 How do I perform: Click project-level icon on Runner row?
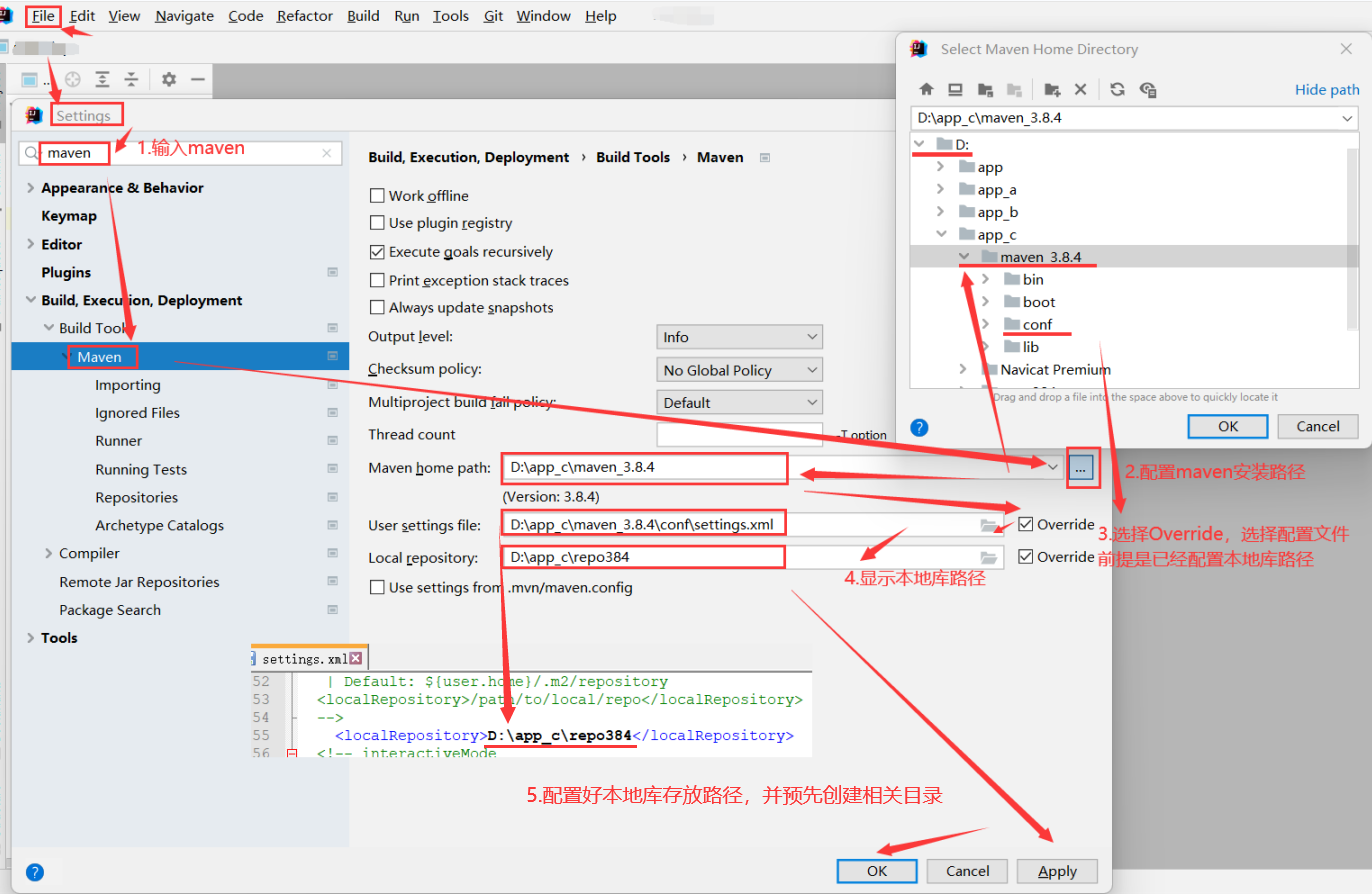332,441
